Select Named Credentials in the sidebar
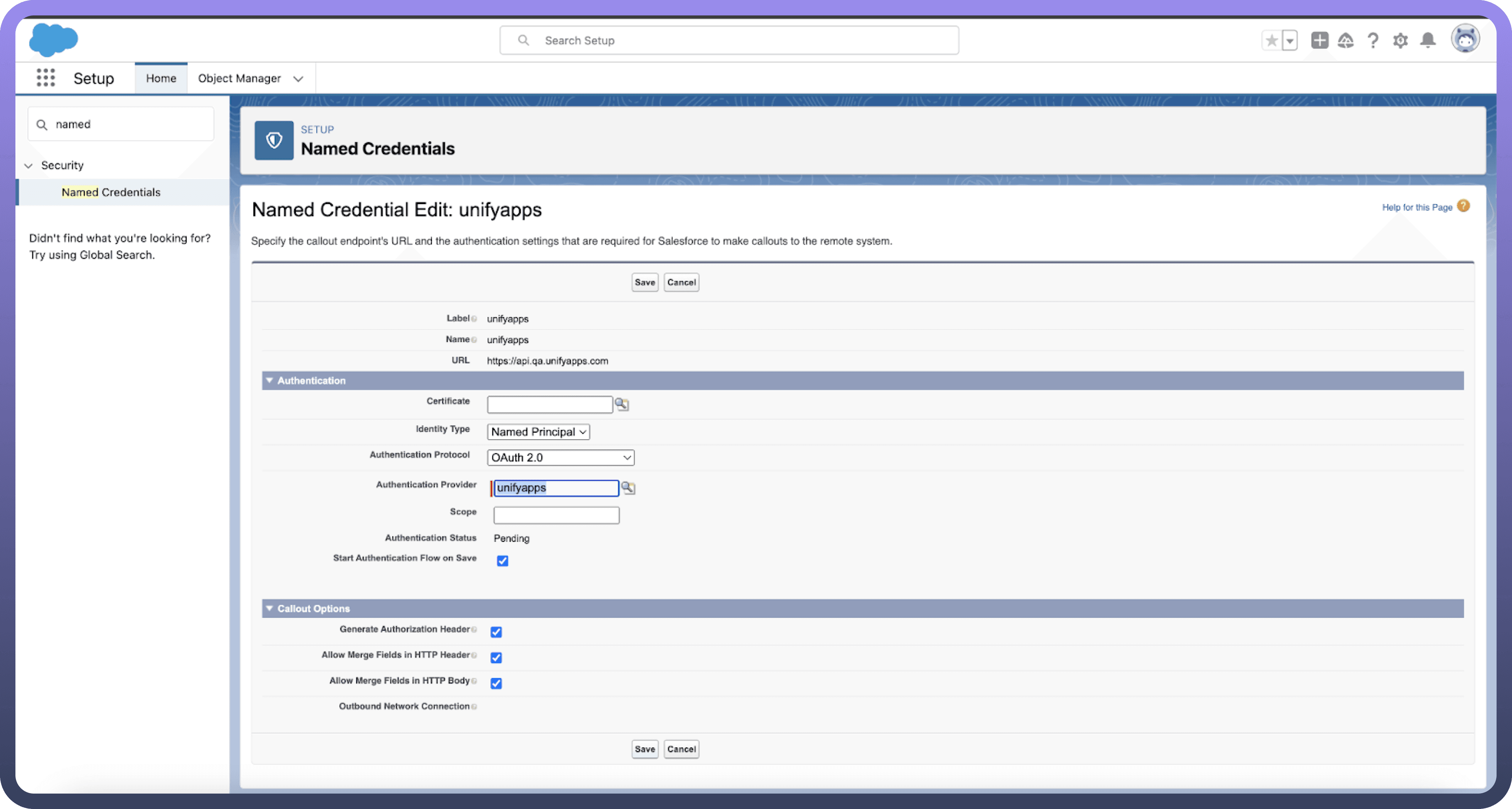 click(x=111, y=192)
